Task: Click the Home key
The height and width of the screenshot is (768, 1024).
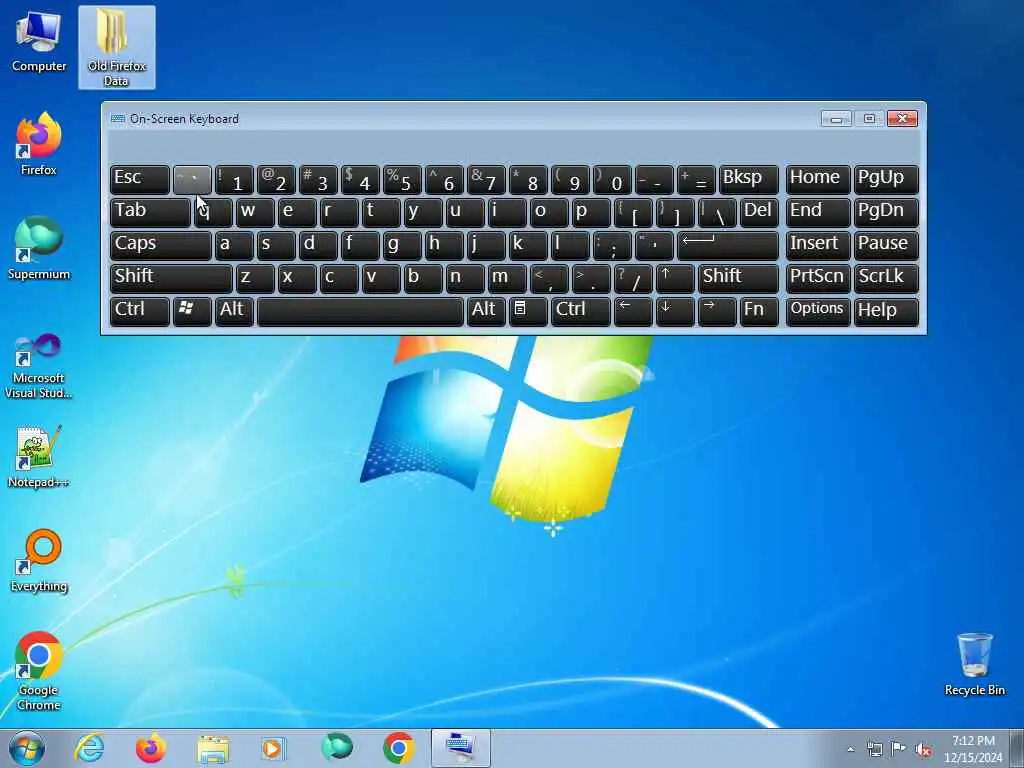Action: (818, 180)
